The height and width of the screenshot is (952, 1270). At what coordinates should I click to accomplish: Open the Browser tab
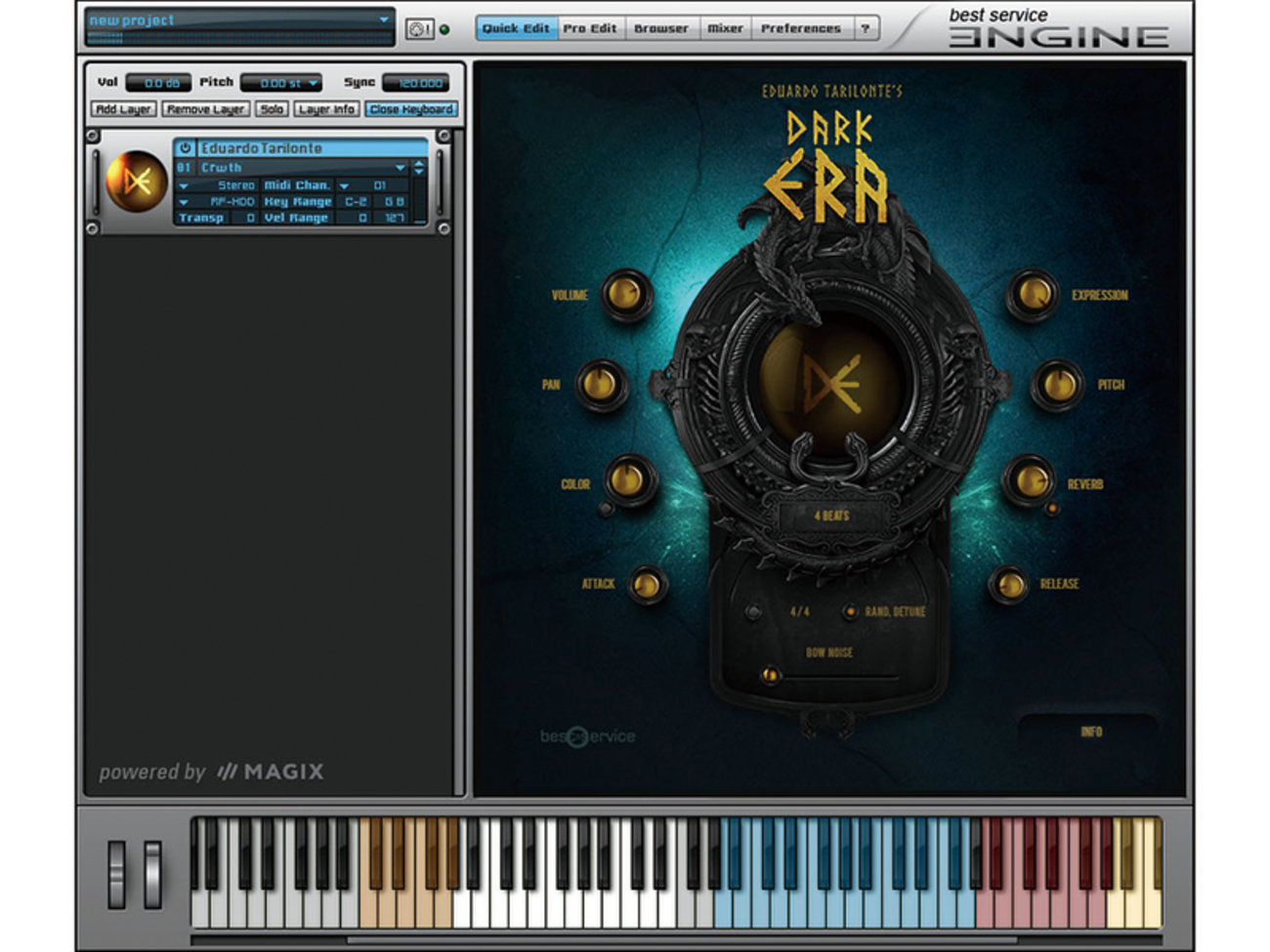coord(661,28)
